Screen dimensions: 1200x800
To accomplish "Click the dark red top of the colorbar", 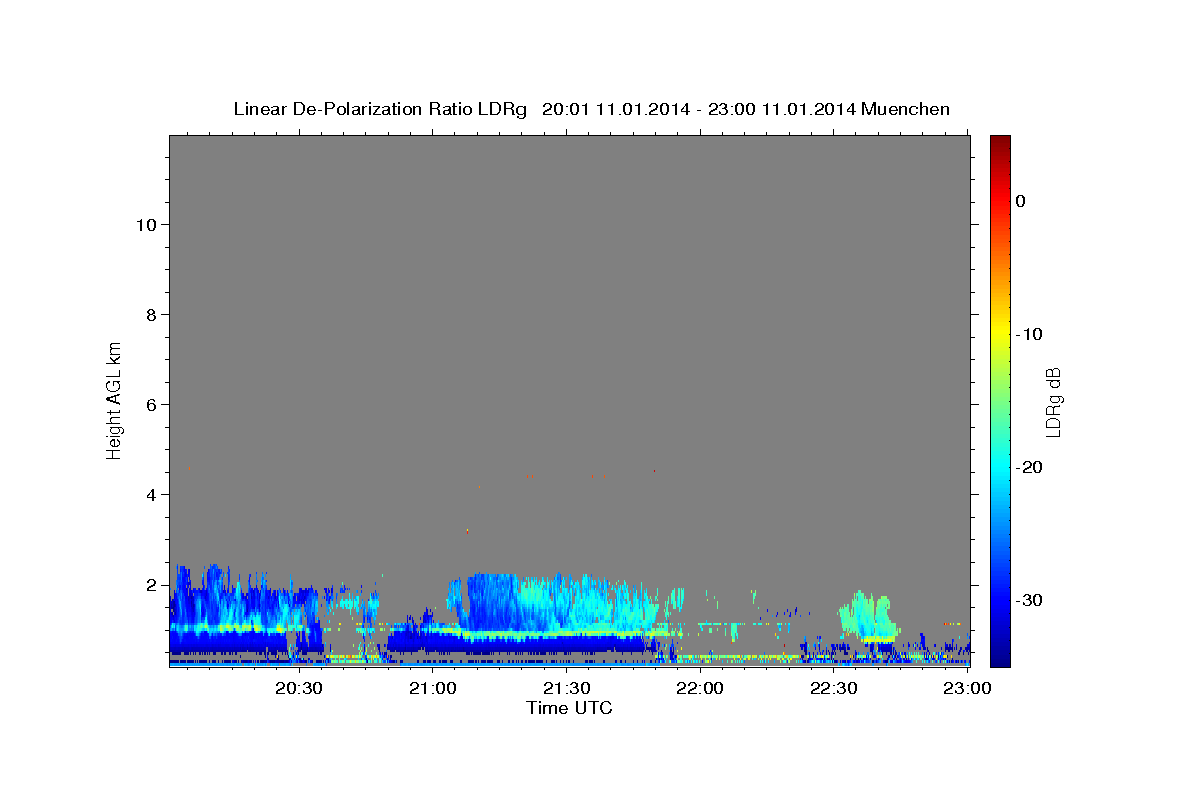I will [x=1000, y=145].
